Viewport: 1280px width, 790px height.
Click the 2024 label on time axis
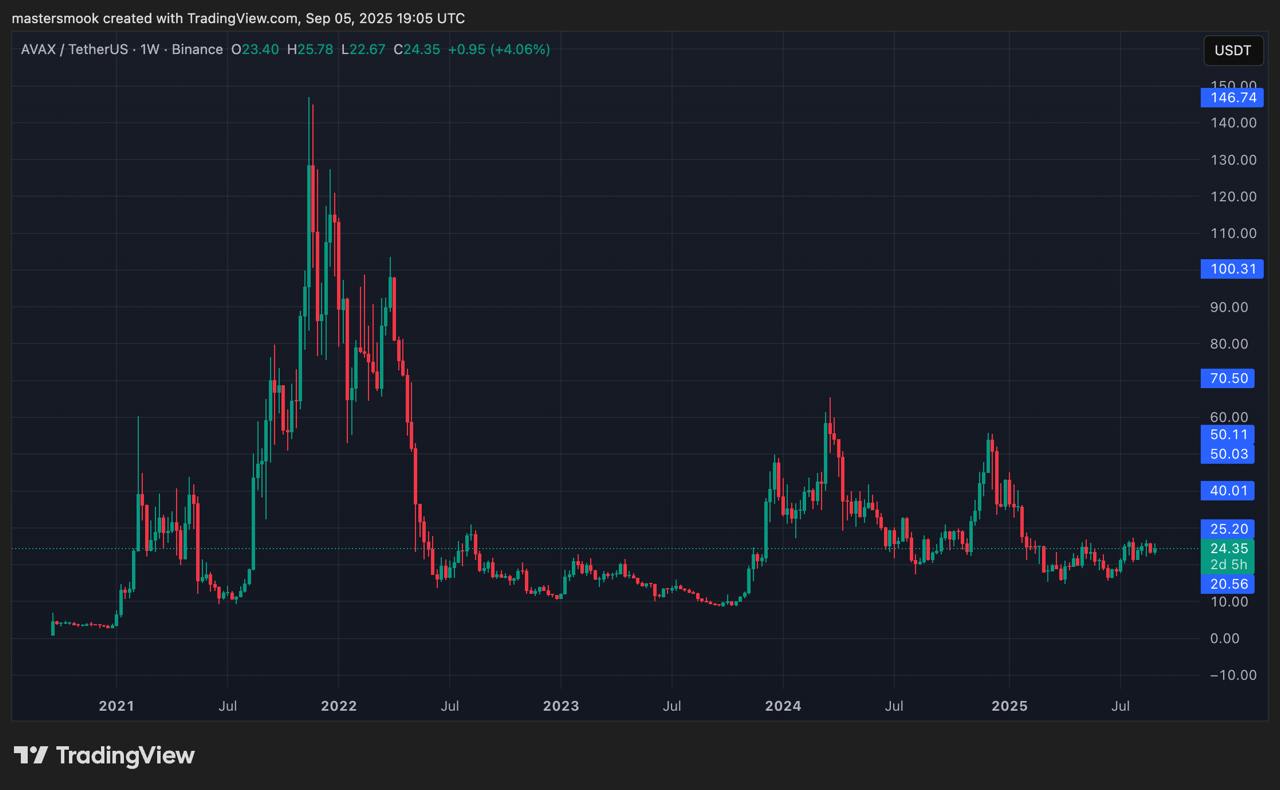pos(783,706)
